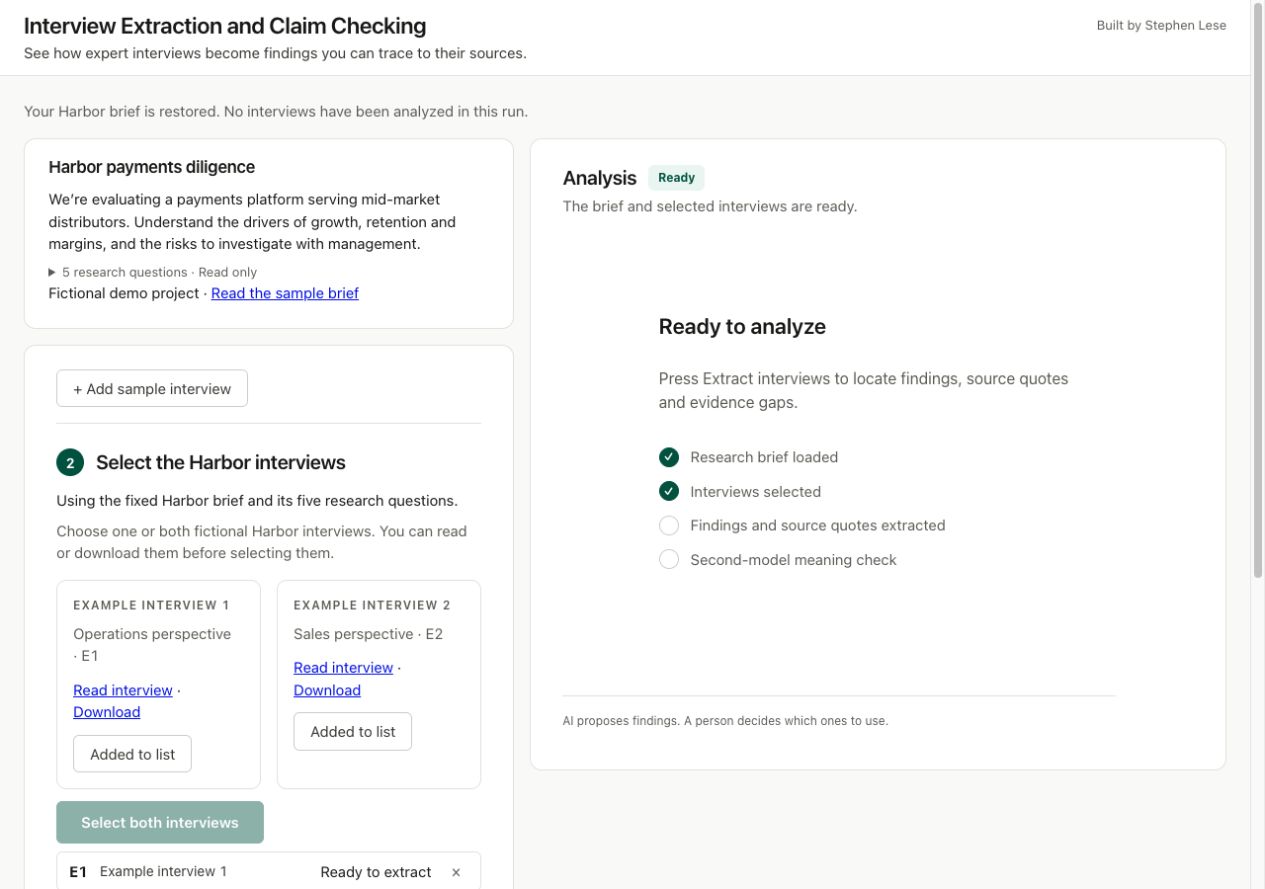
Task: Click the Select the Harbor interviews heading
Action: [221, 463]
